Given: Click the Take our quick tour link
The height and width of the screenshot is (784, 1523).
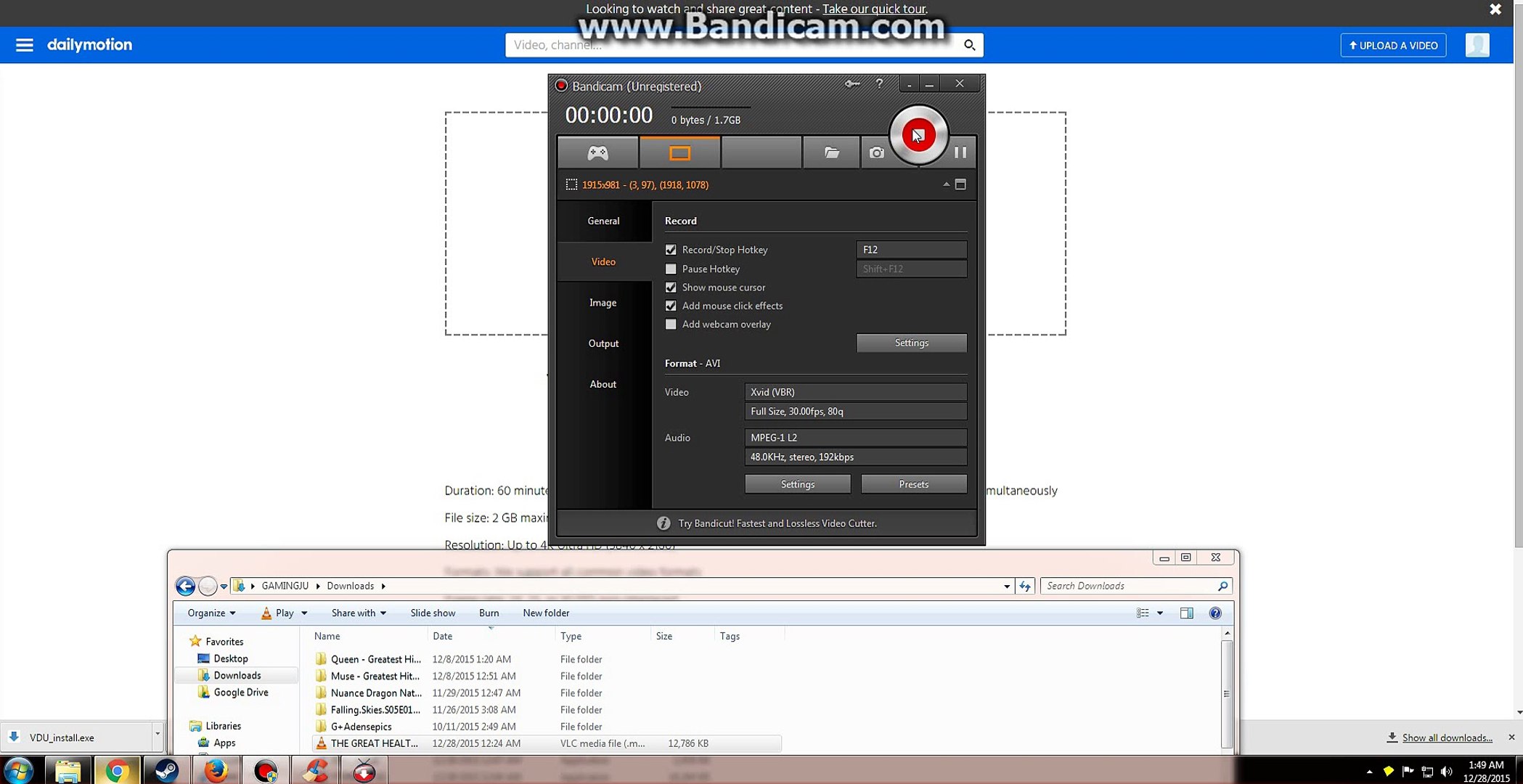Looking at the screenshot, I should coord(873,9).
